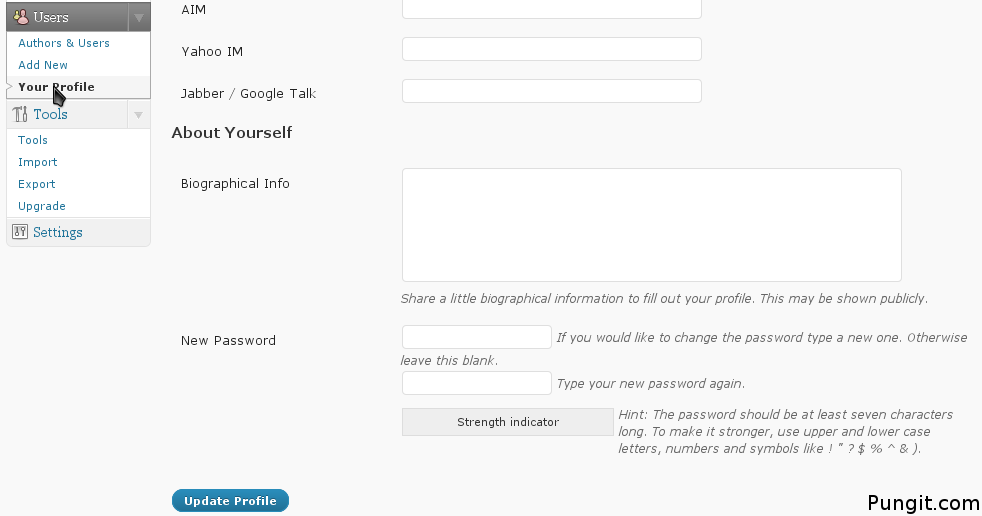Open Authors & Users submenu item
982x516 pixels.
[64, 43]
